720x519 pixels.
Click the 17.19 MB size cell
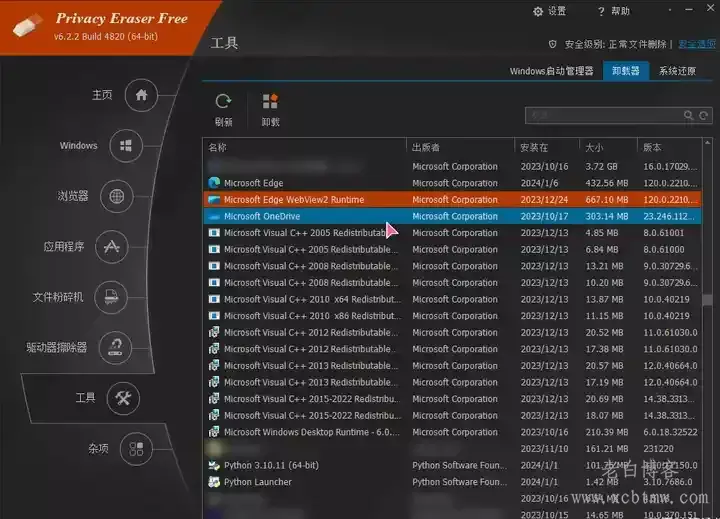(604, 382)
